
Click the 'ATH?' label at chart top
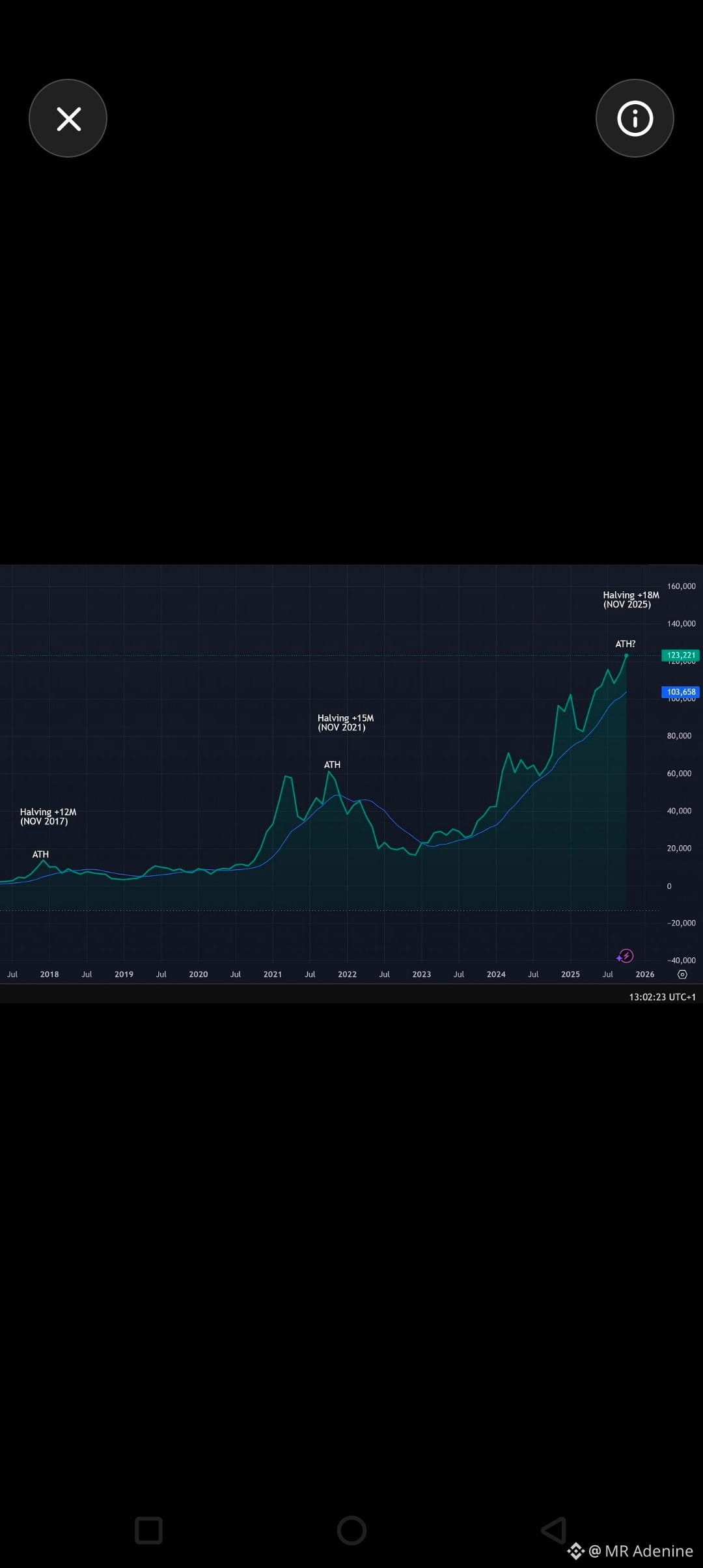(x=626, y=644)
